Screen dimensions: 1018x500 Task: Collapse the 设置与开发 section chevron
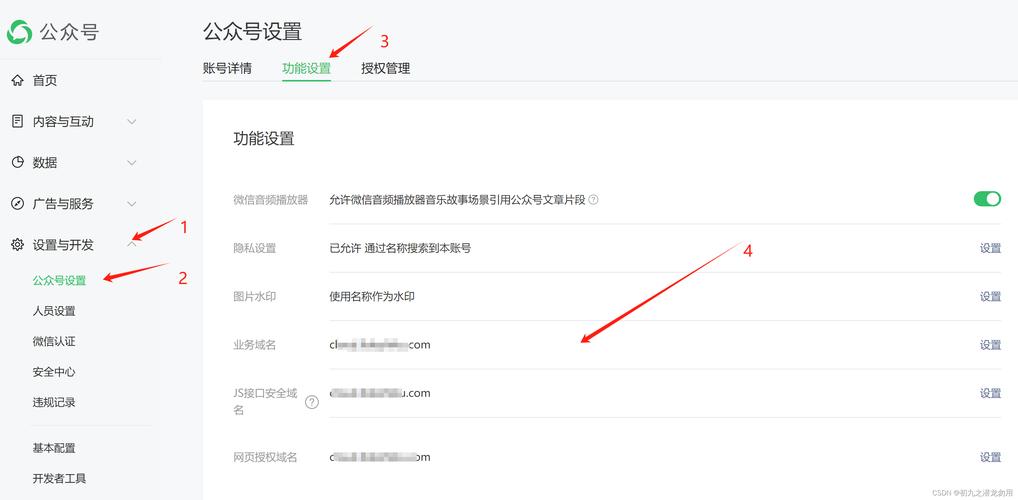(x=131, y=244)
